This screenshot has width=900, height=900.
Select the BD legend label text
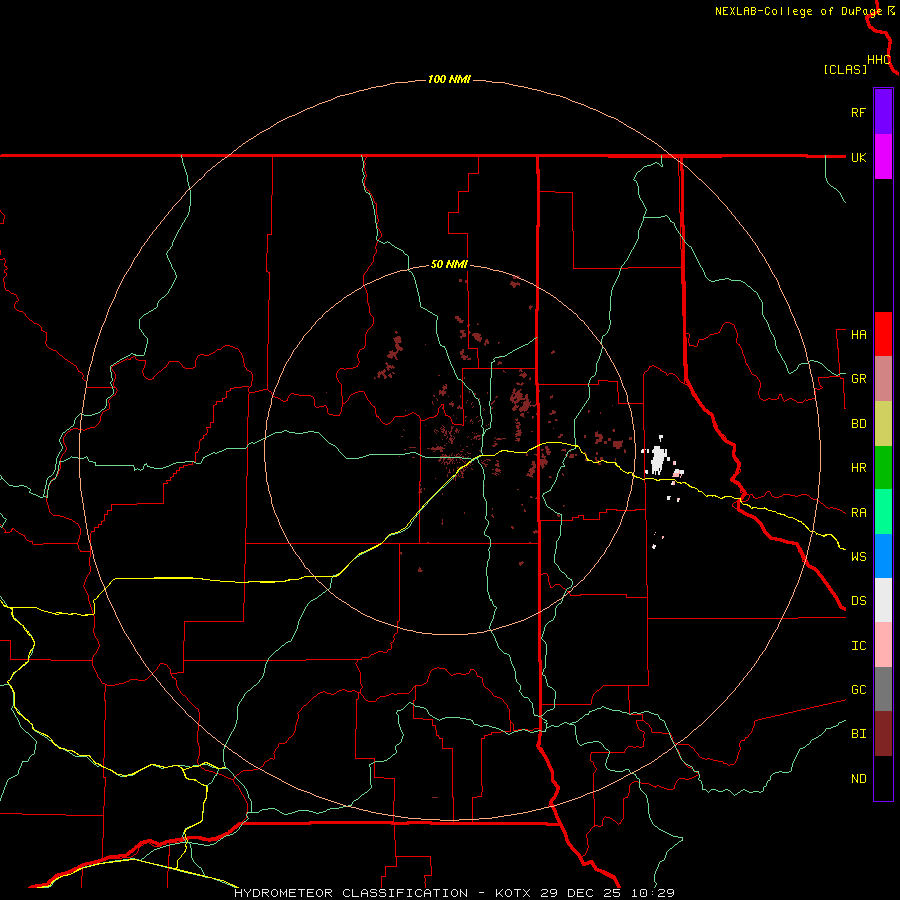pyautogui.click(x=858, y=424)
